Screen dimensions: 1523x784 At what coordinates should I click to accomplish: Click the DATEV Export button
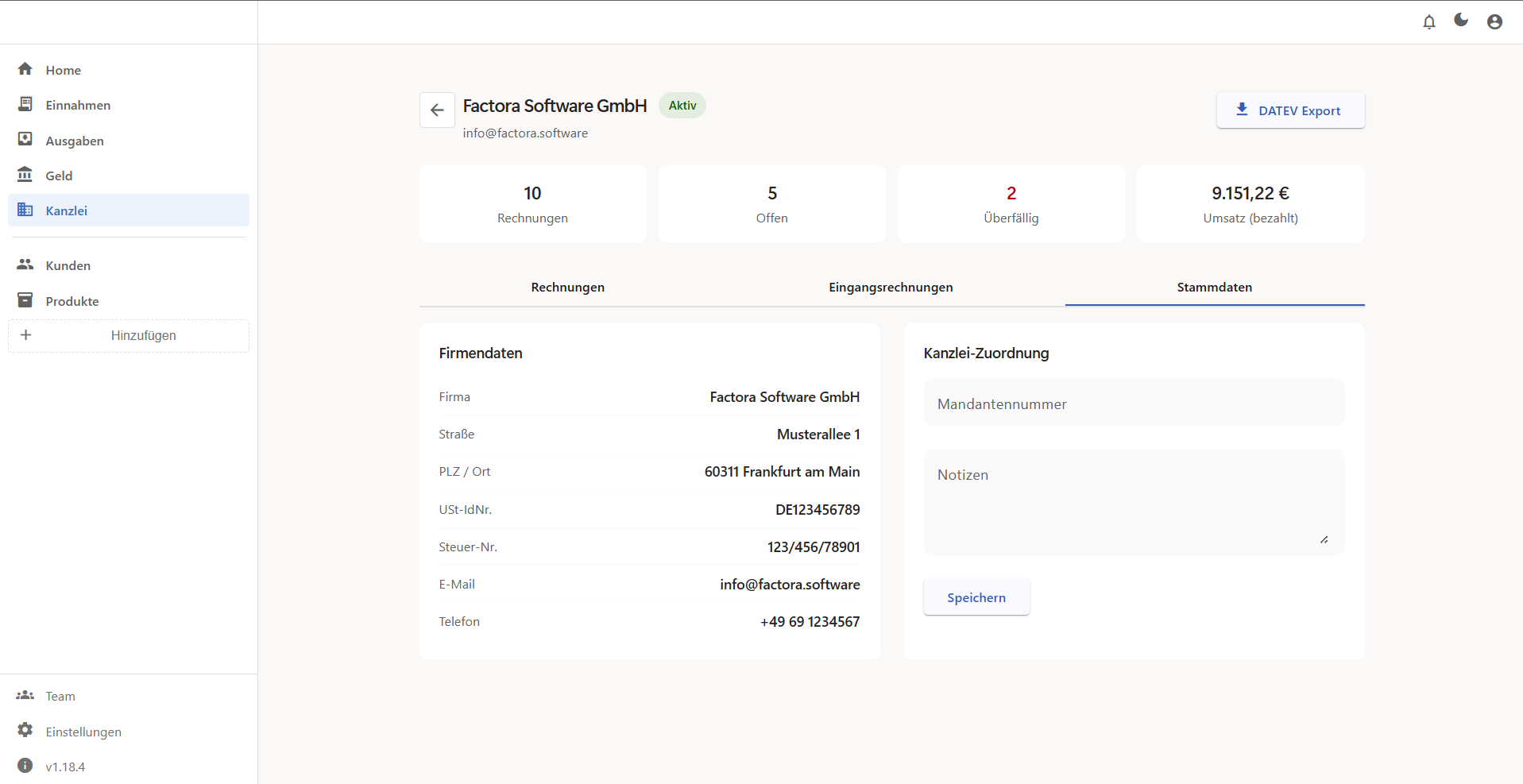click(x=1291, y=110)
